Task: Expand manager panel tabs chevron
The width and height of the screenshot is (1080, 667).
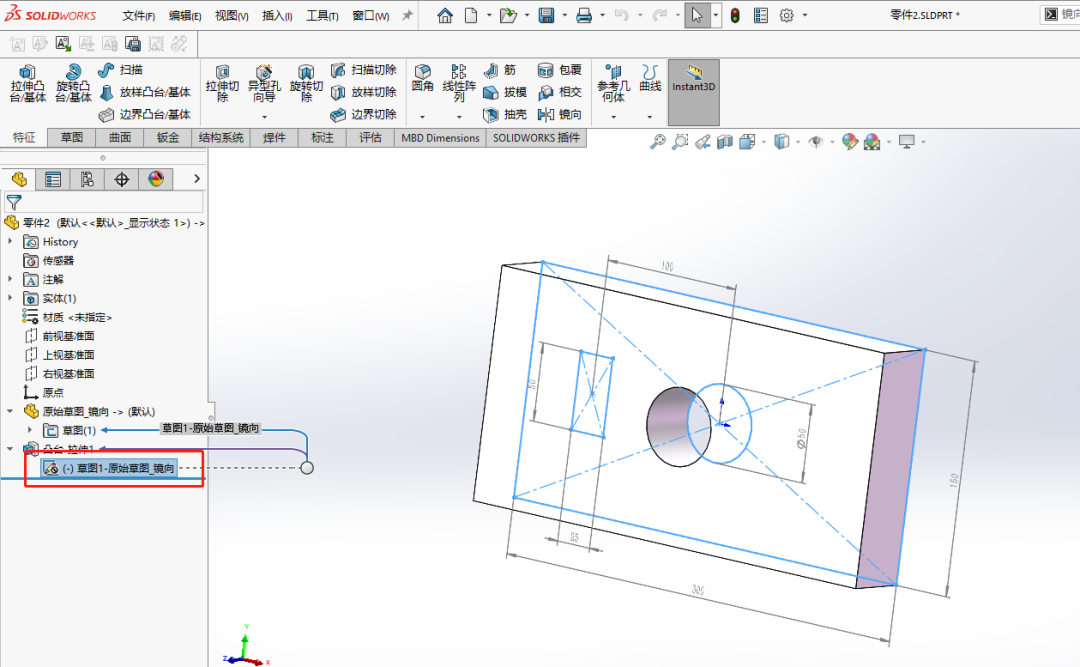Action: point(197,179)
